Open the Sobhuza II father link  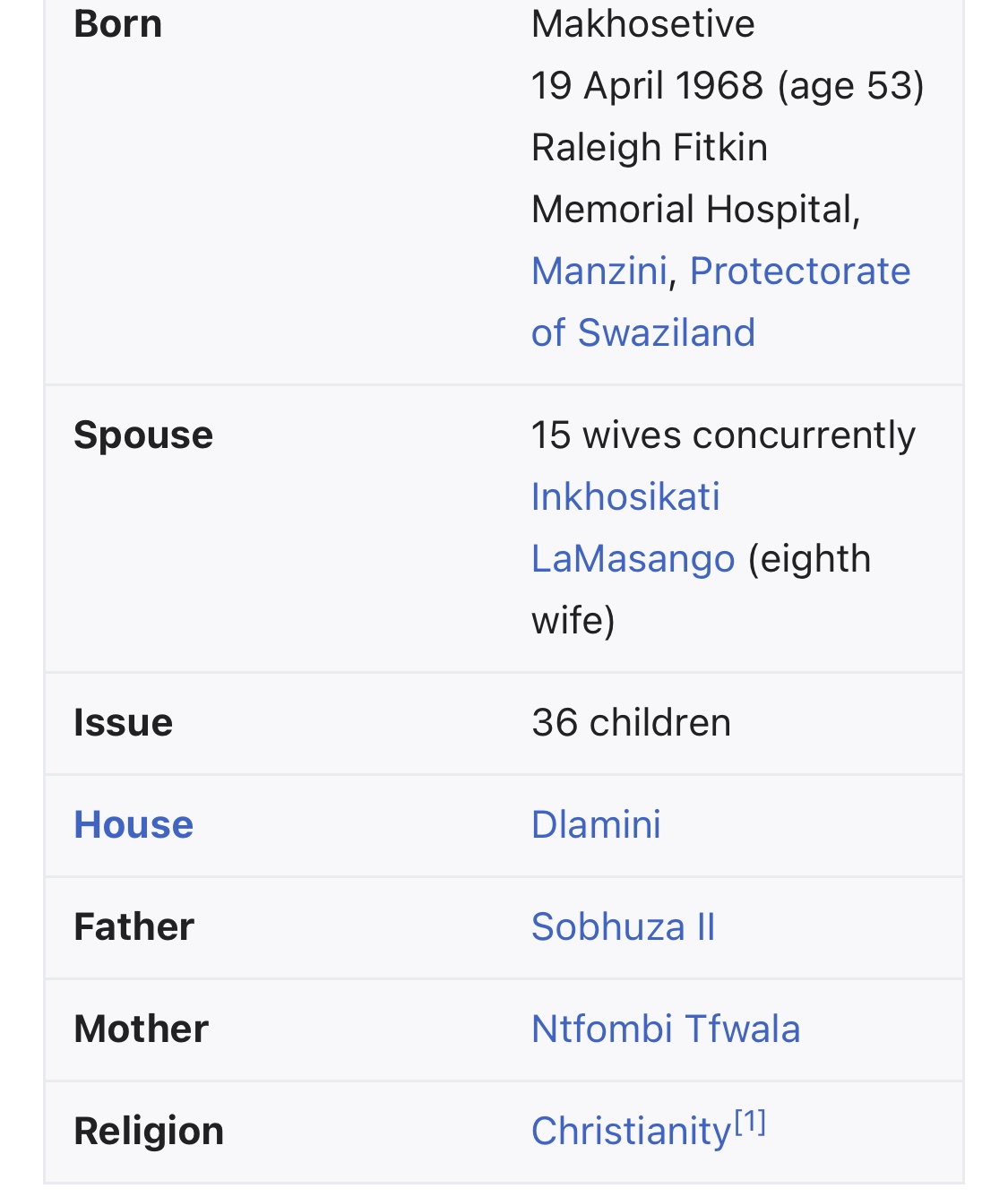624,926
